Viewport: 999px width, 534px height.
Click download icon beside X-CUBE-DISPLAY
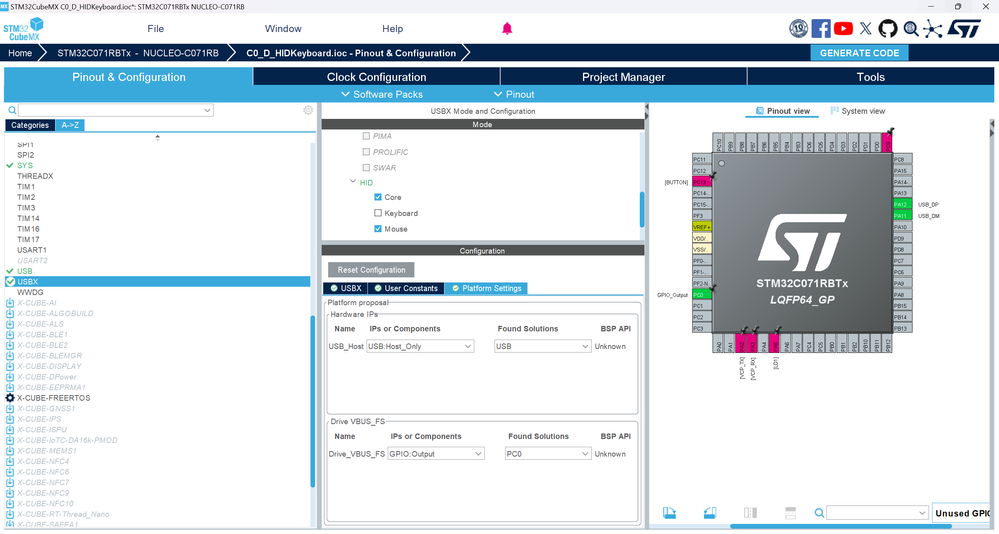(10, 366)
